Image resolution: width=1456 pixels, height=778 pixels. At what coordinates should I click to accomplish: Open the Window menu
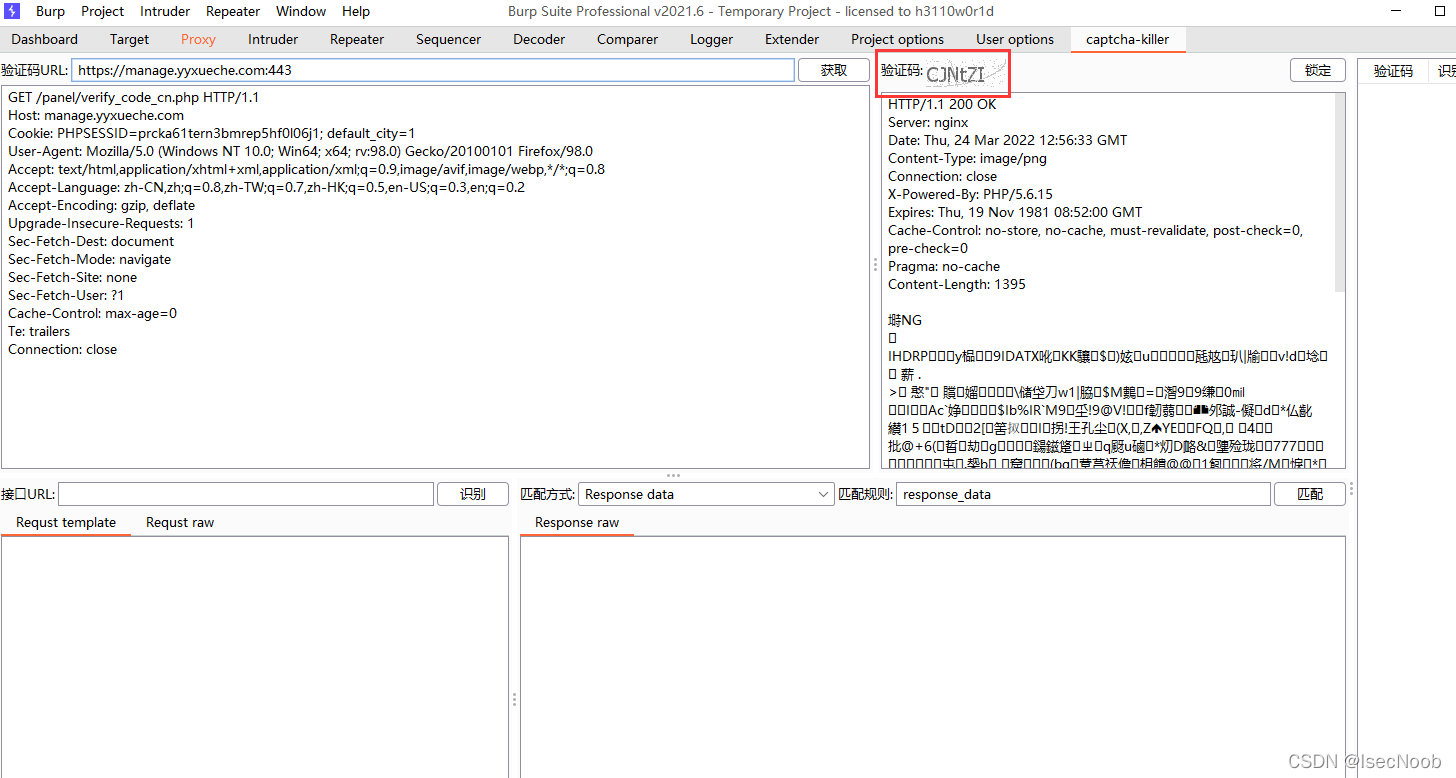(x=301, y=11)
